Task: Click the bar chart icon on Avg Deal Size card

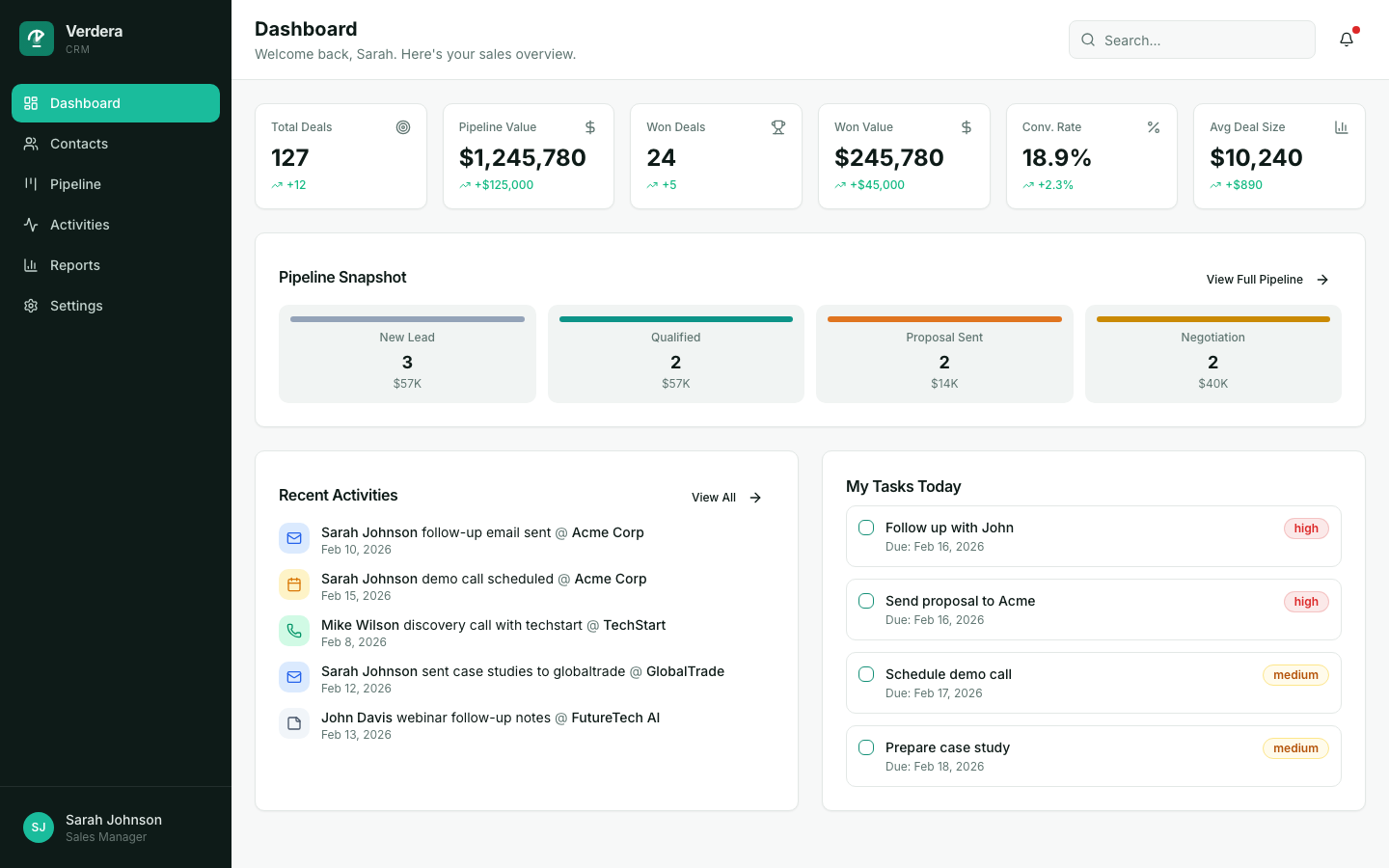Action: tap(1342, 127)
